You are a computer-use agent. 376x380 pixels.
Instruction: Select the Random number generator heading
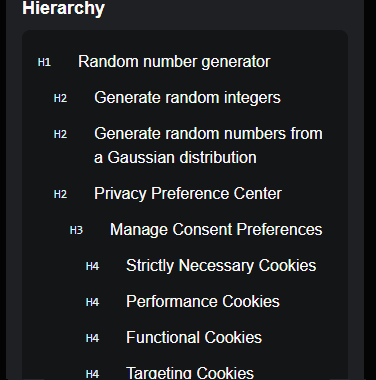(x=174, y=62)
